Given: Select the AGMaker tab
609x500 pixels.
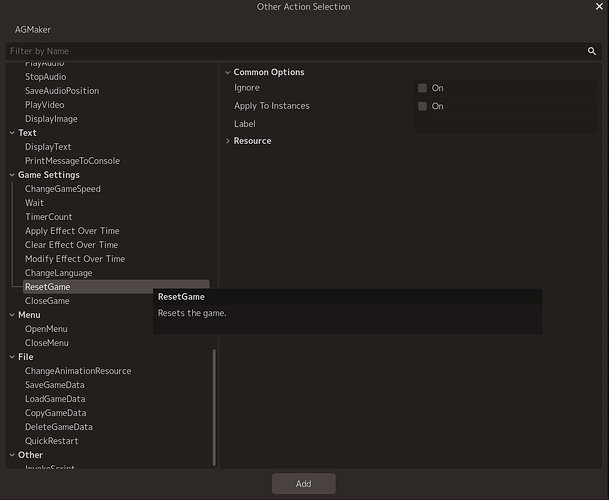Looking at the screenshot, I should 33,30.
